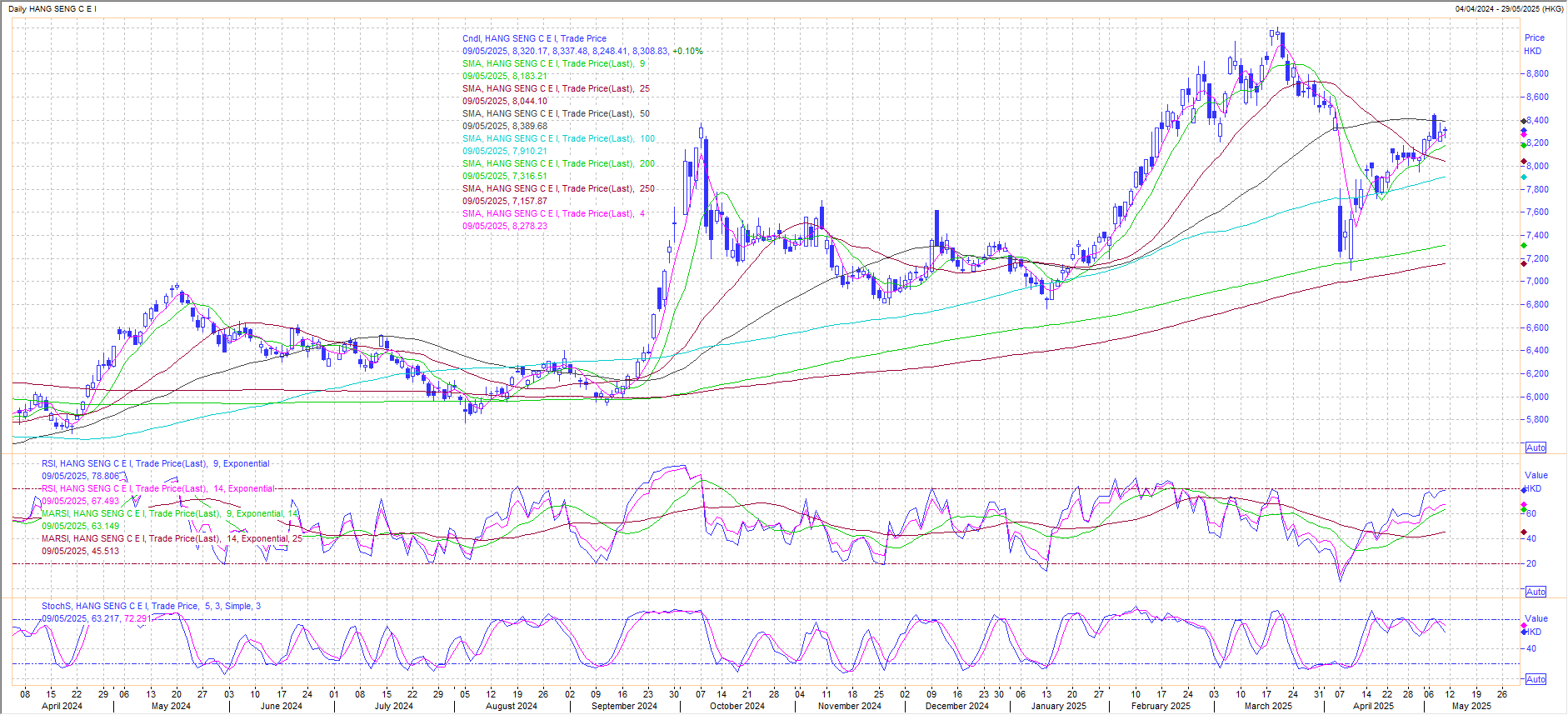This screenshot has height=715, width=1568.
Task: Click the January 2025 label on time axis
Action: [x=1059, y=706]
